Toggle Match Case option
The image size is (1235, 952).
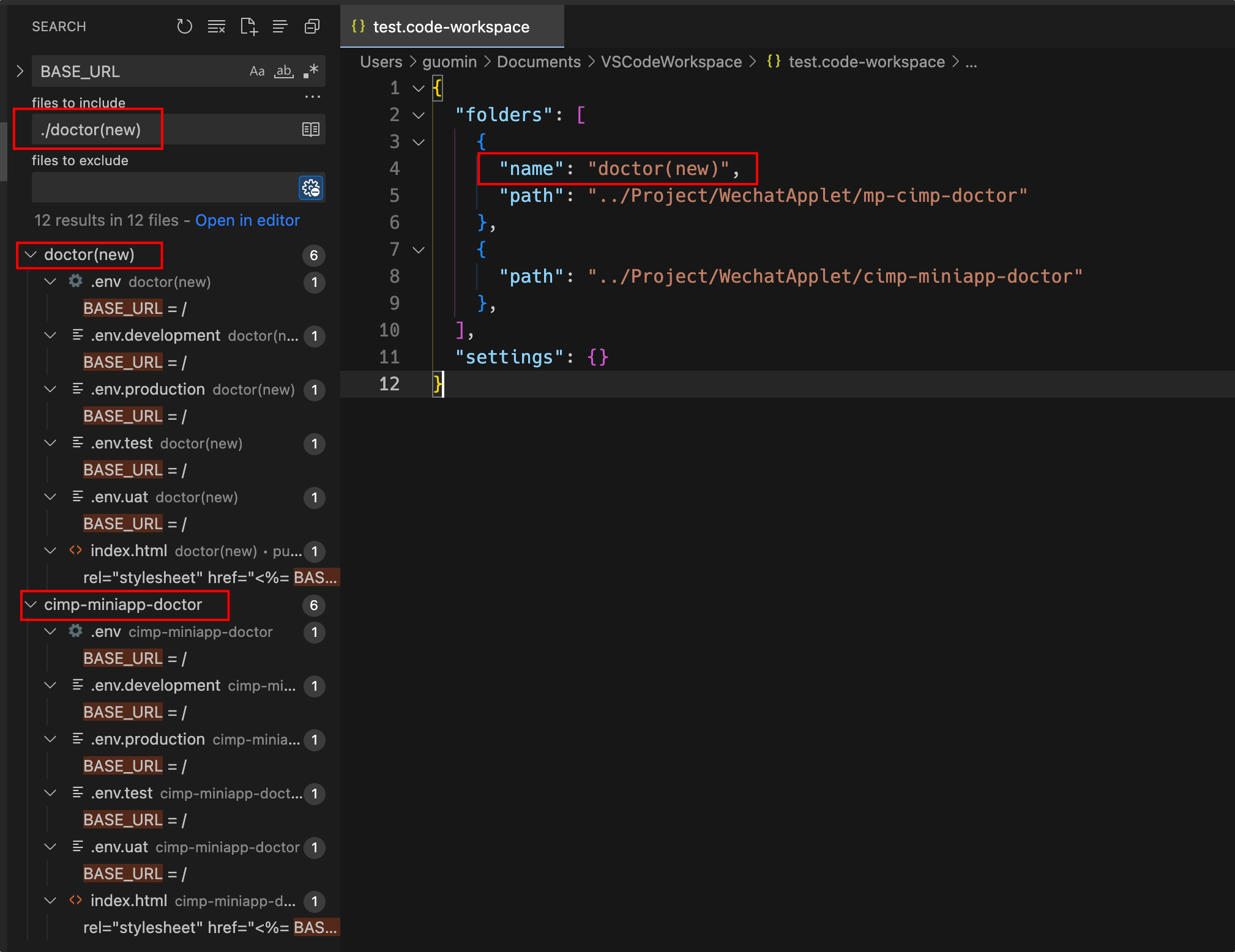tap(256, 71)
